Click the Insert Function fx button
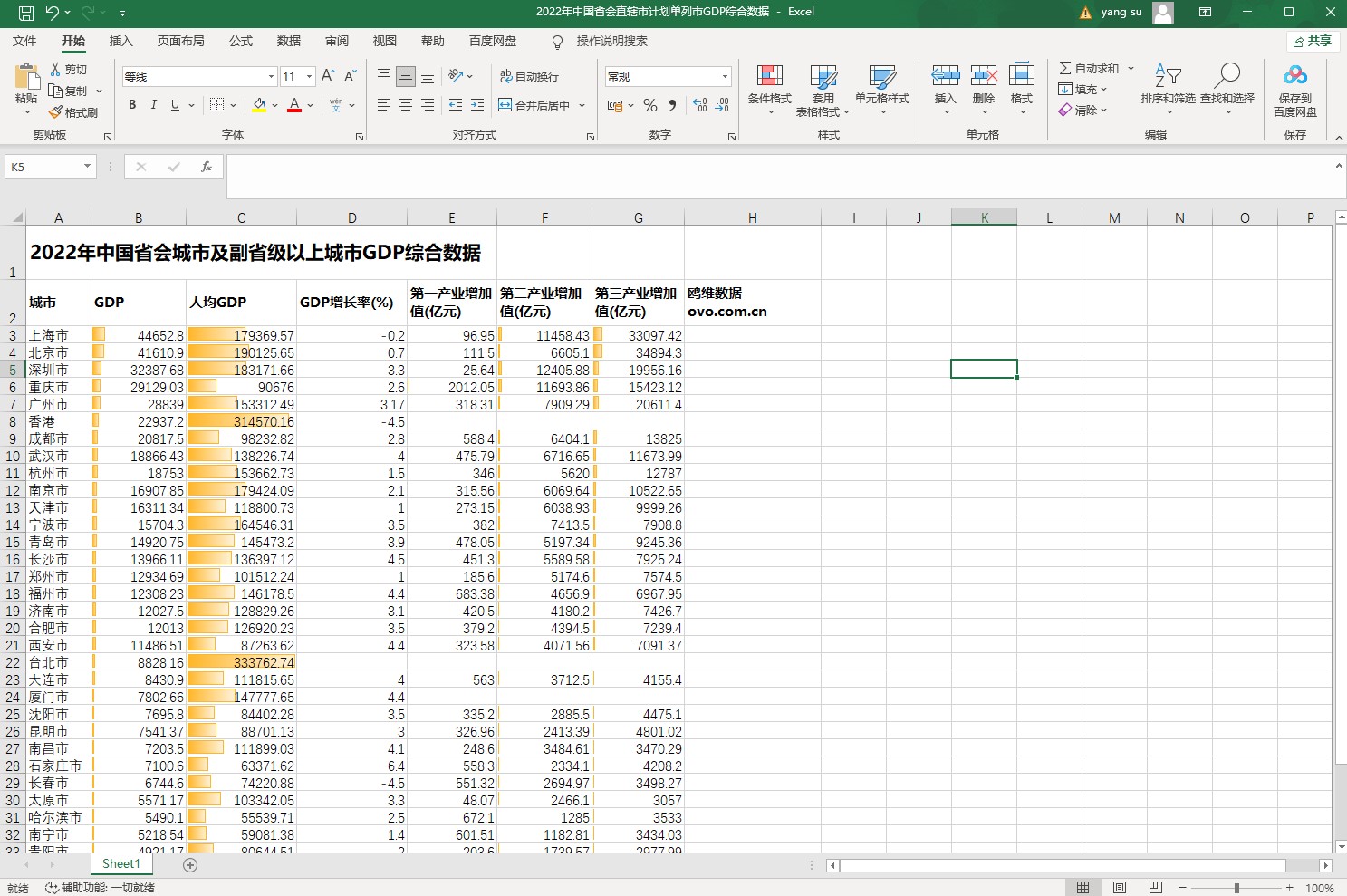The width and height of the screenshot is (1347, 896). tap(207, 167)
